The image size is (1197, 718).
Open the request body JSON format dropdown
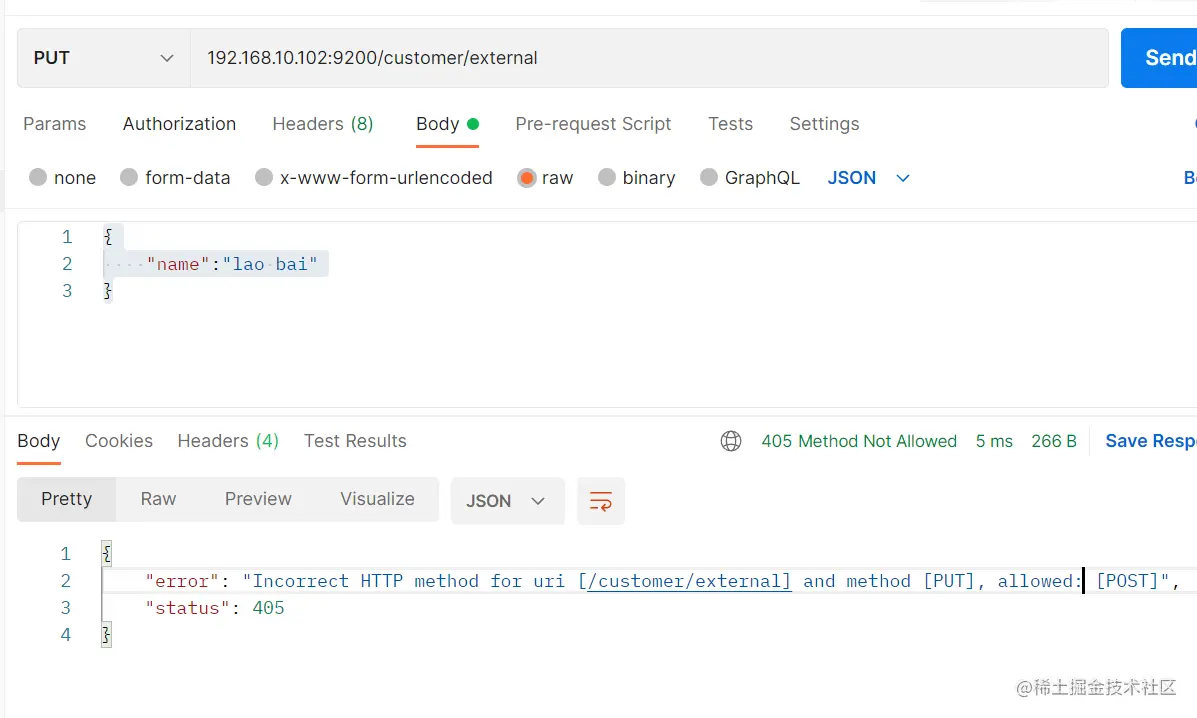(869, 178)
